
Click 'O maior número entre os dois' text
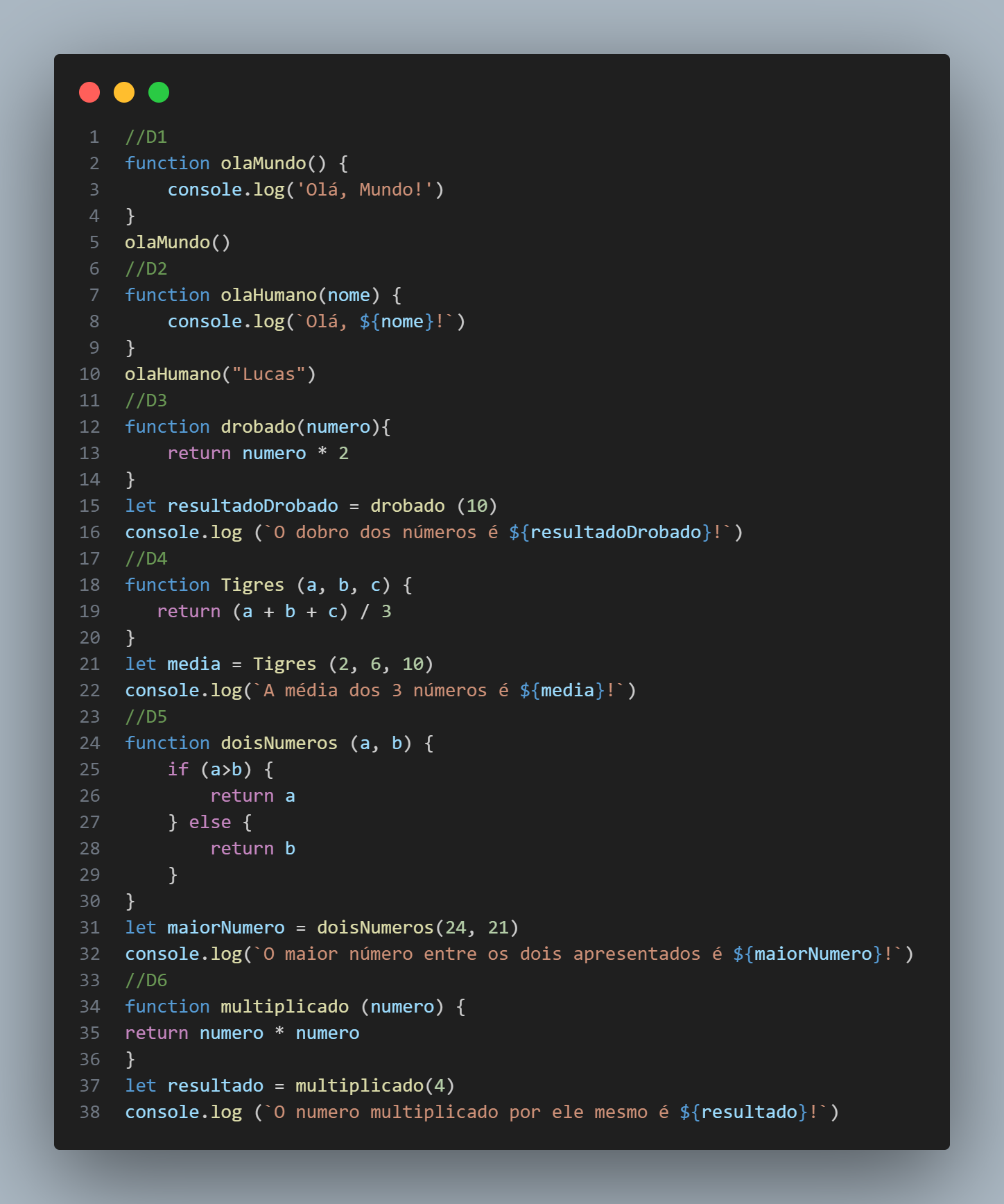click(x=413, y=954)
